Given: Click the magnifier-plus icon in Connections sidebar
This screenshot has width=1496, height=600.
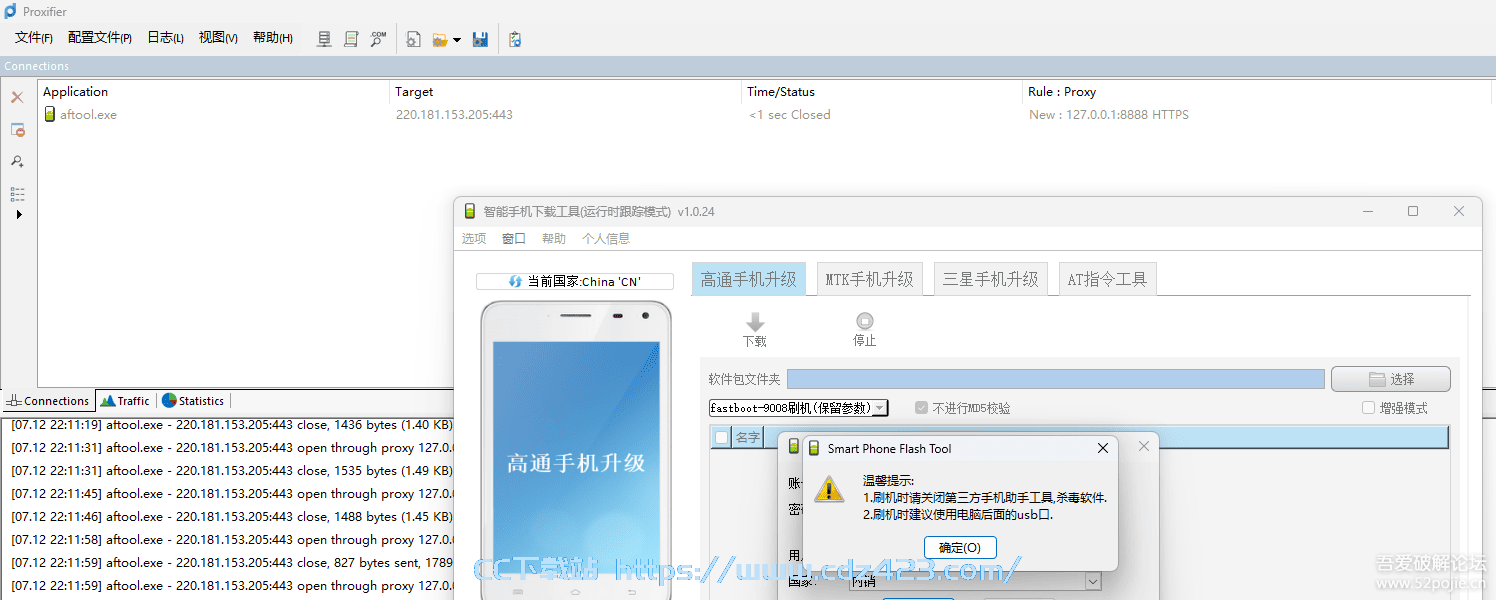Looking at the screenshot, I should [18, 161].
